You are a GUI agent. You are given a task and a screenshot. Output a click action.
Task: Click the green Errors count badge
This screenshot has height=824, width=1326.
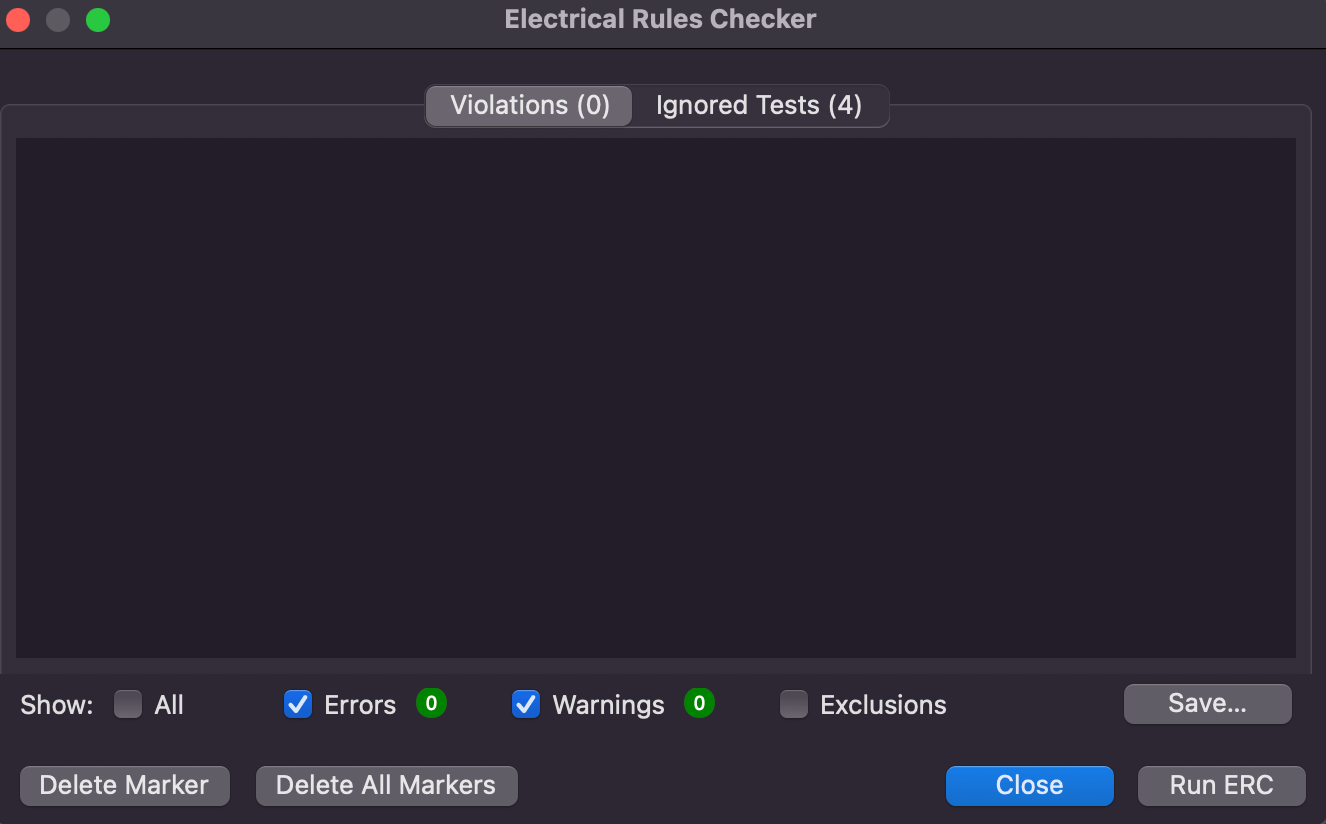click(x=431, y=704)
